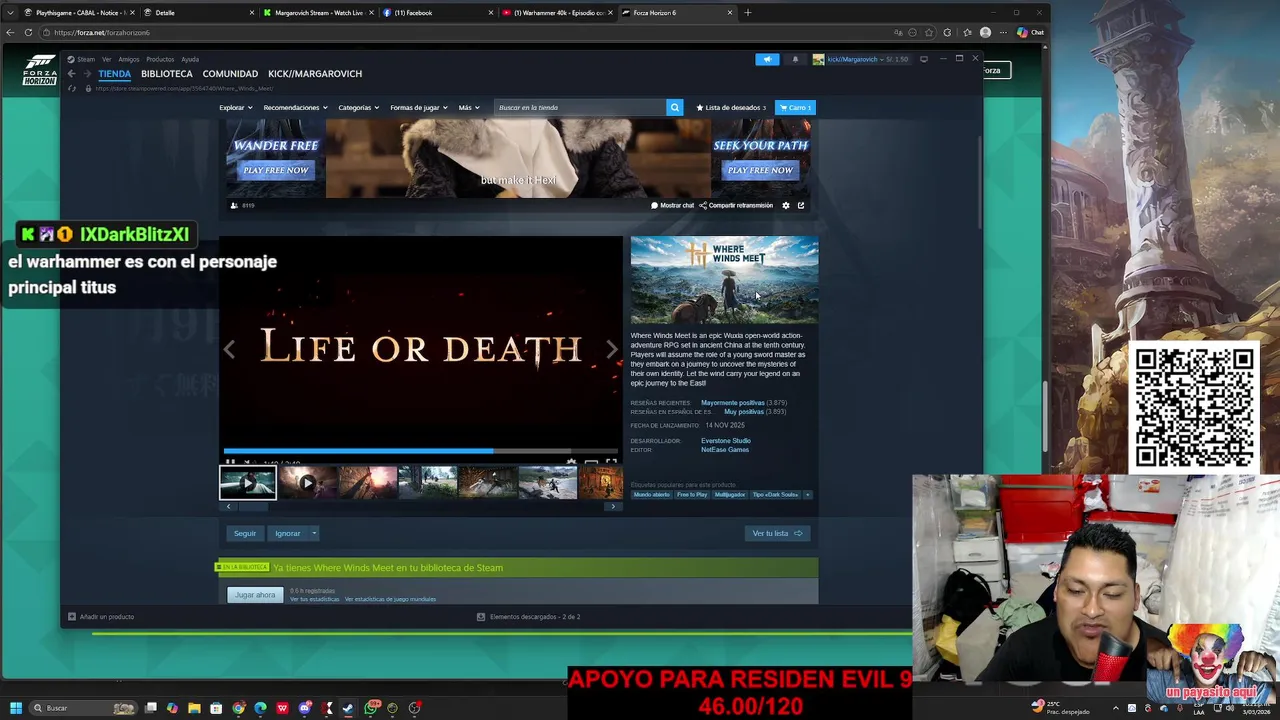The height and width of the screenshot is (720, 1280).
Task: Show the broadcast chat
Action: click(672, 205)
